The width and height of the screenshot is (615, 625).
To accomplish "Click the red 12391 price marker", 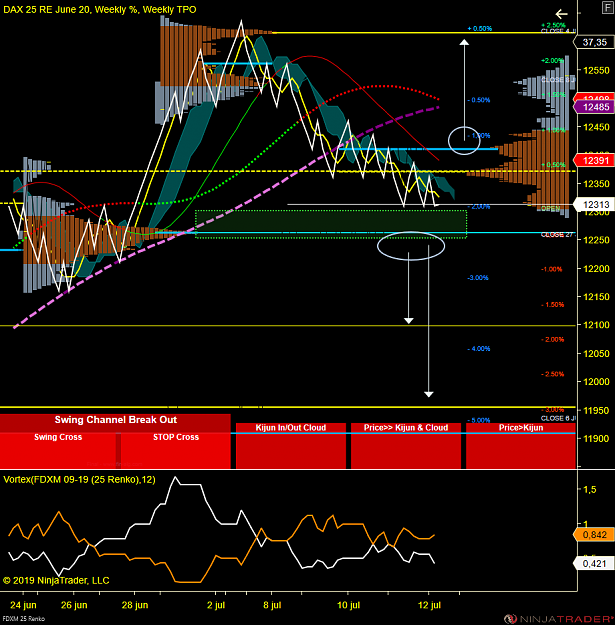I will pyautogui.click(x=594, y=160).
